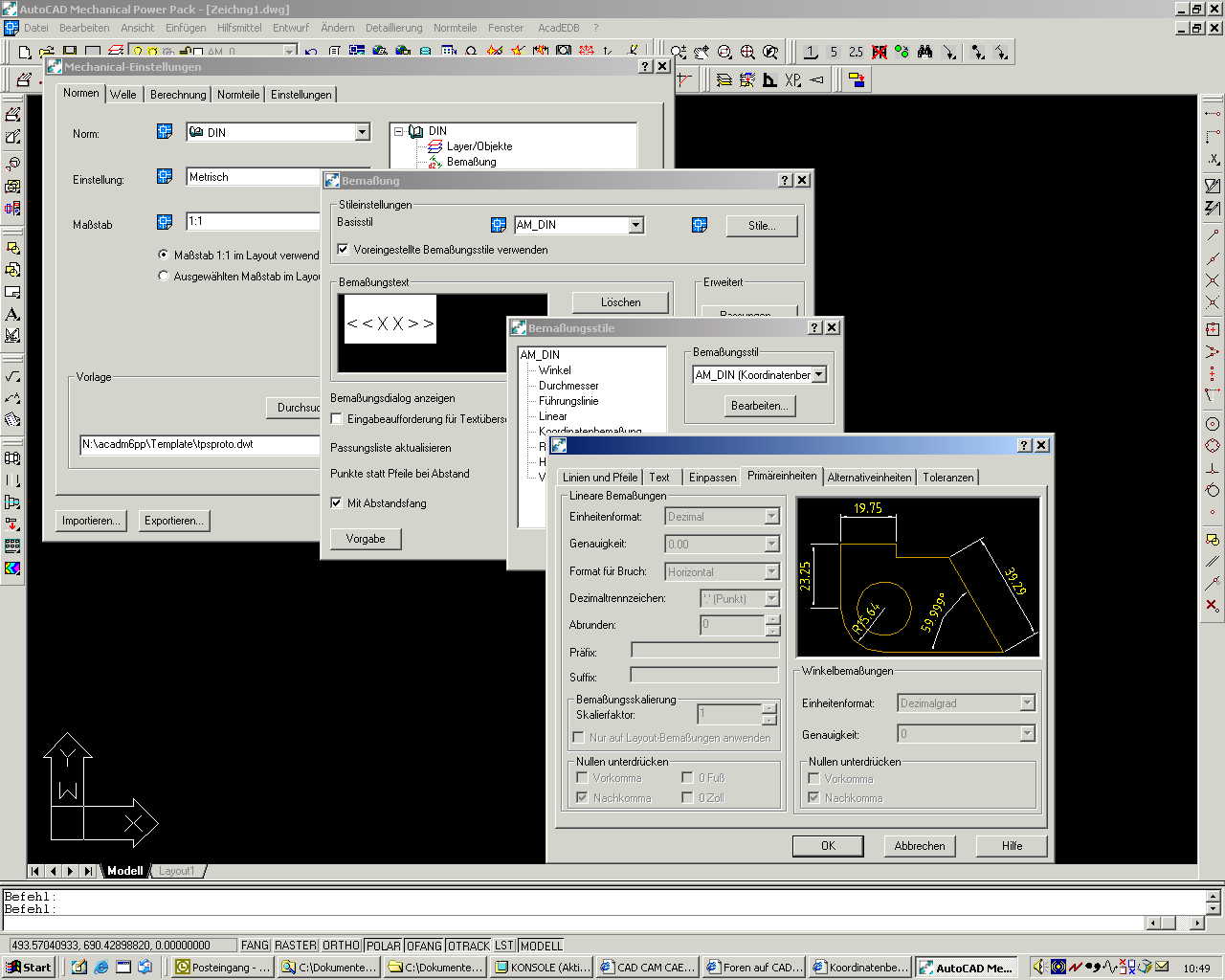Click the Abrunden spinner arrows
The width and height of the screenshot is (1225, 980).
[x=772, y=624]
